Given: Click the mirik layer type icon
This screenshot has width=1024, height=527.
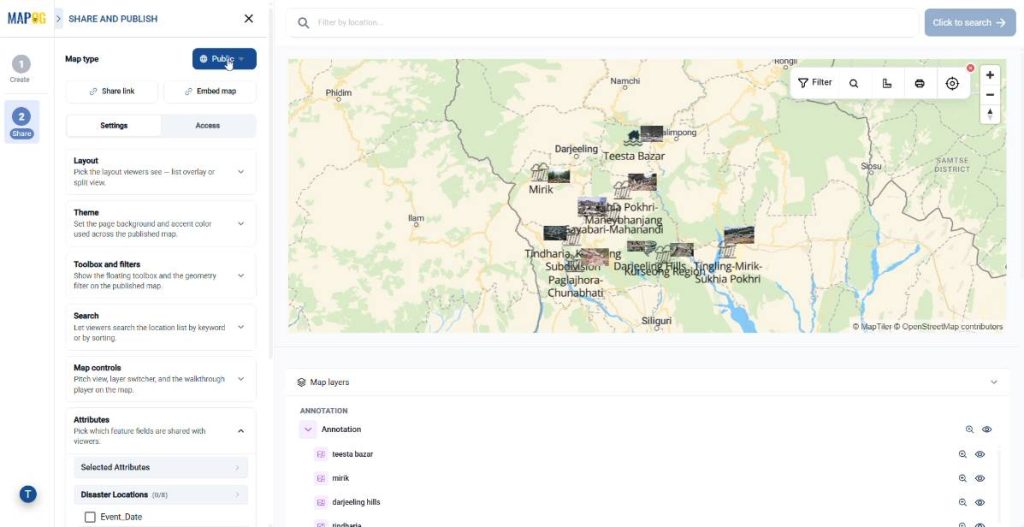Looking at the screenshot, I should pos(320,479).
